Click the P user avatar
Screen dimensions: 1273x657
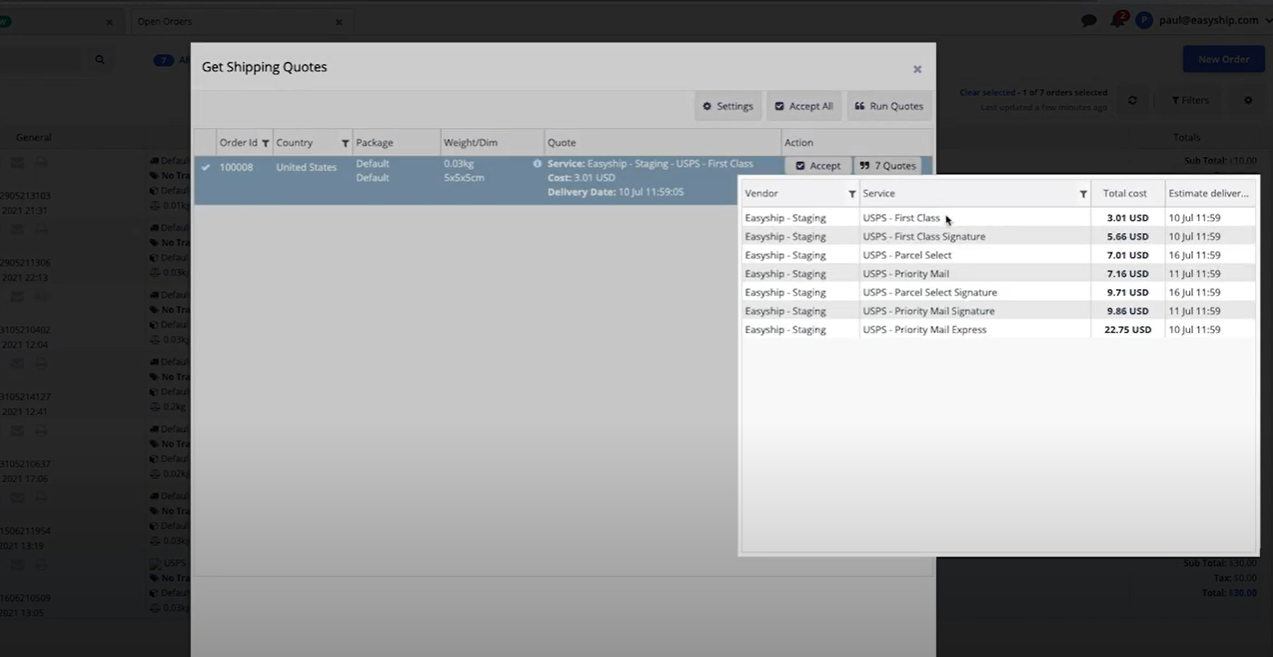pyautogui.click(x=1144, y=20)
